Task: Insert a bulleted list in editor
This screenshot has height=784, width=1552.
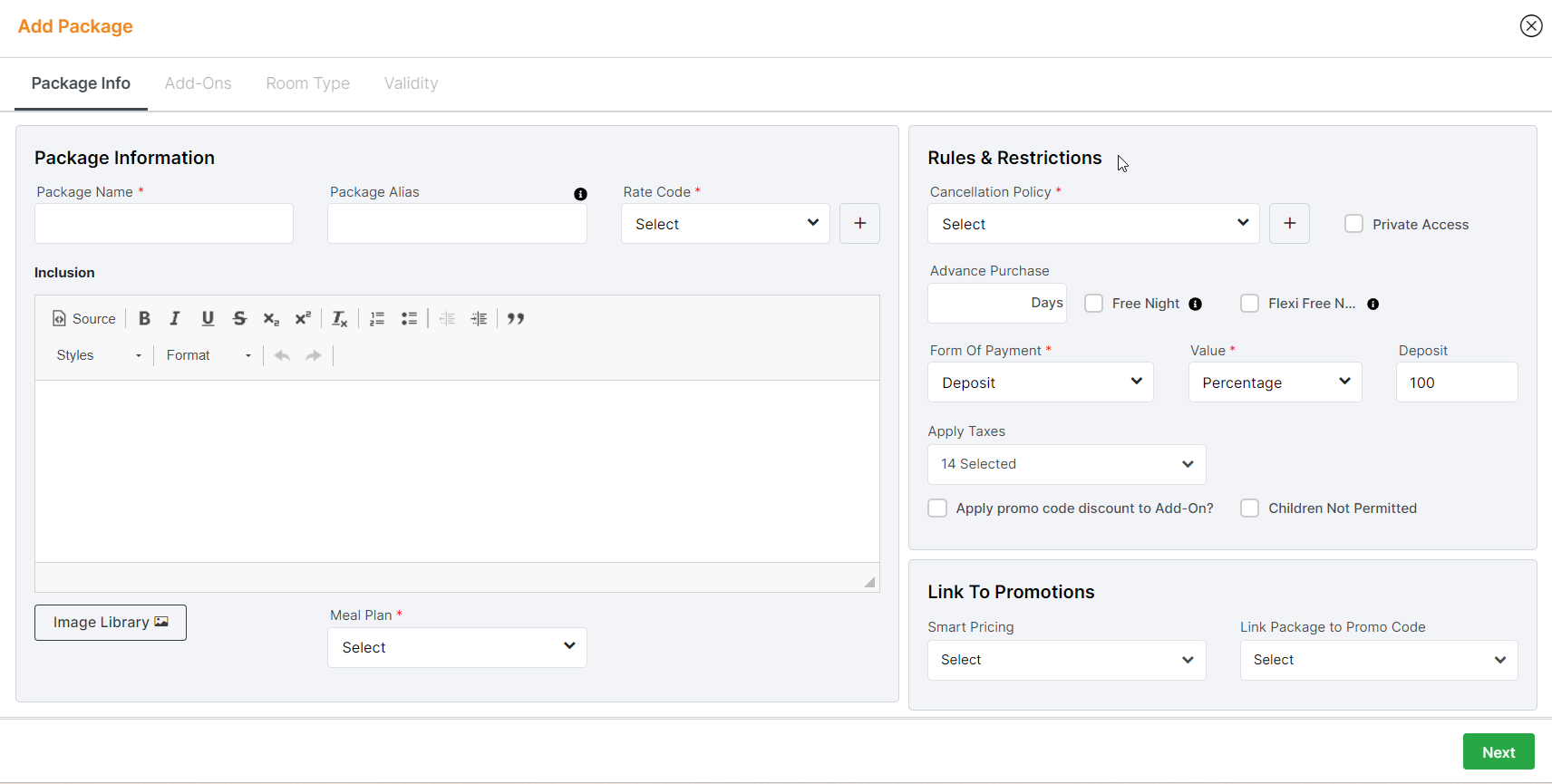Action: tap(410, 318)
